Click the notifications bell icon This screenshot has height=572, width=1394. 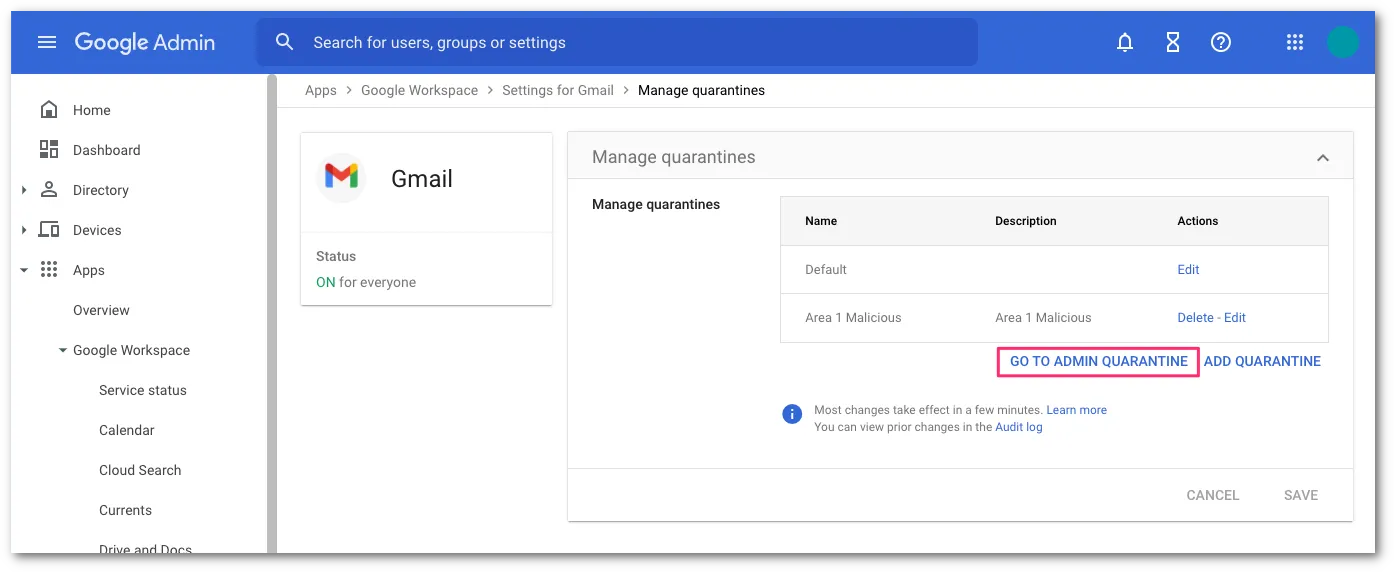1125,42
